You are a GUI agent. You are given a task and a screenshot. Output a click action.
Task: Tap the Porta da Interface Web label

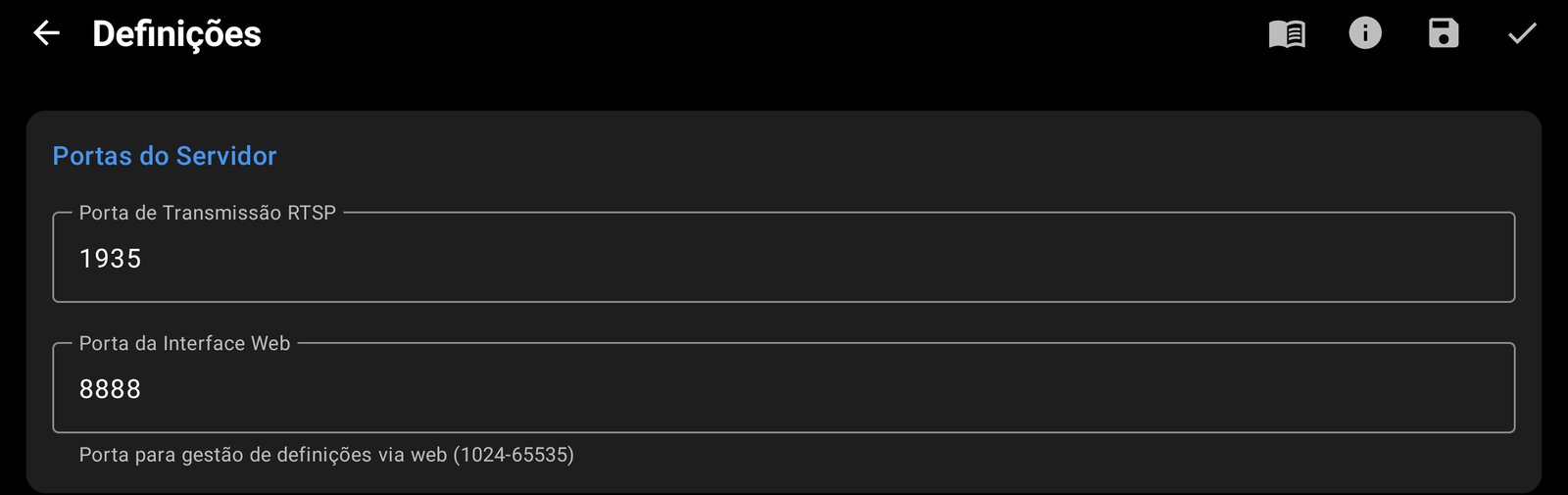pos(184,343)
